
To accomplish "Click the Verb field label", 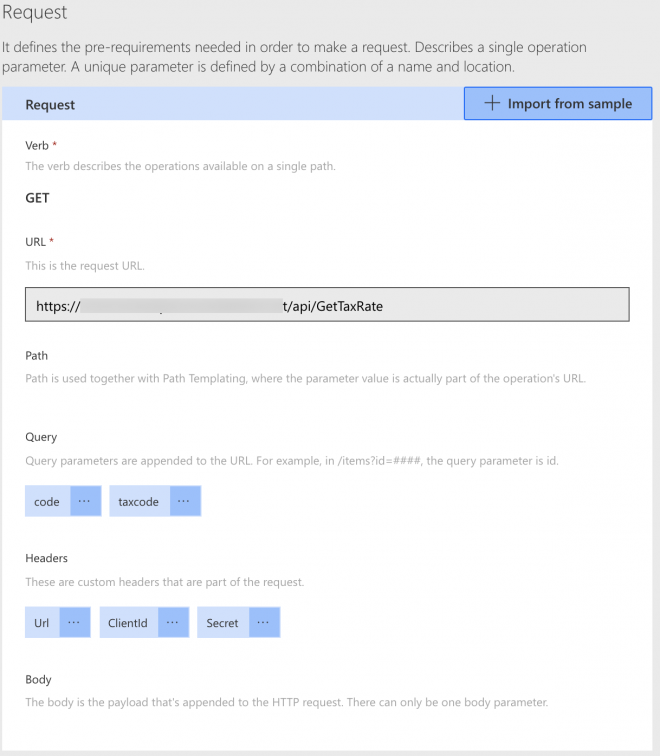I will pos(36,145).
